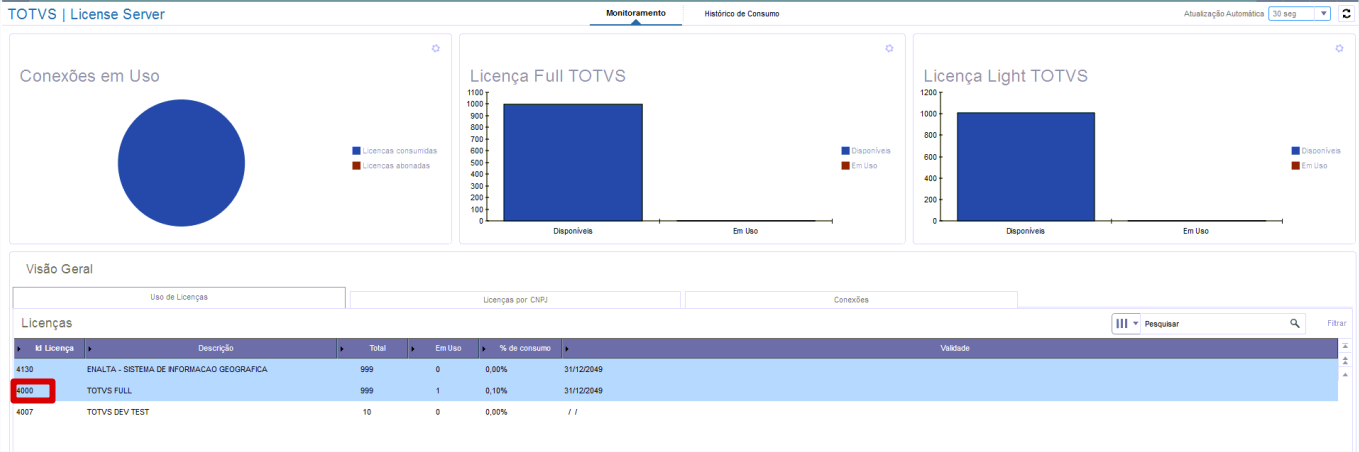Click the page-up double arrow icon
Viewport: 1359px width, 452px height.
click(x=1345, y=359)
